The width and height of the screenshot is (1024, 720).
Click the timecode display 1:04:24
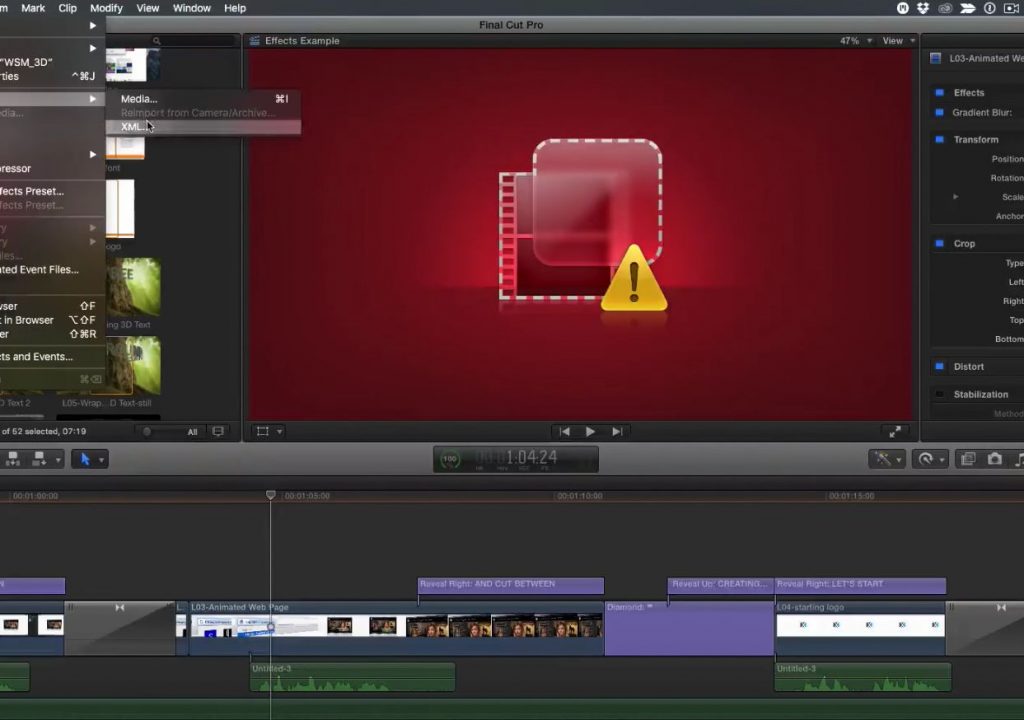click(532, 457)
